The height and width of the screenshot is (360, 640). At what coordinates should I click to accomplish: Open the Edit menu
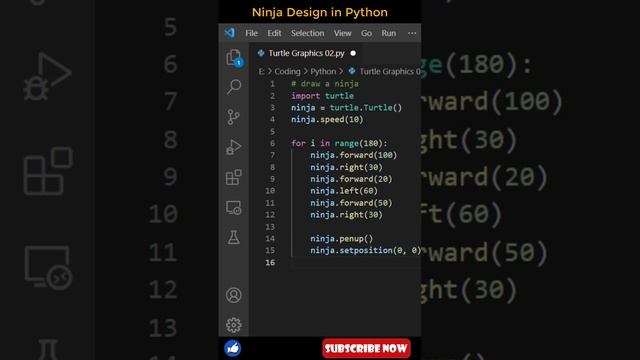[x=274, y=33]
